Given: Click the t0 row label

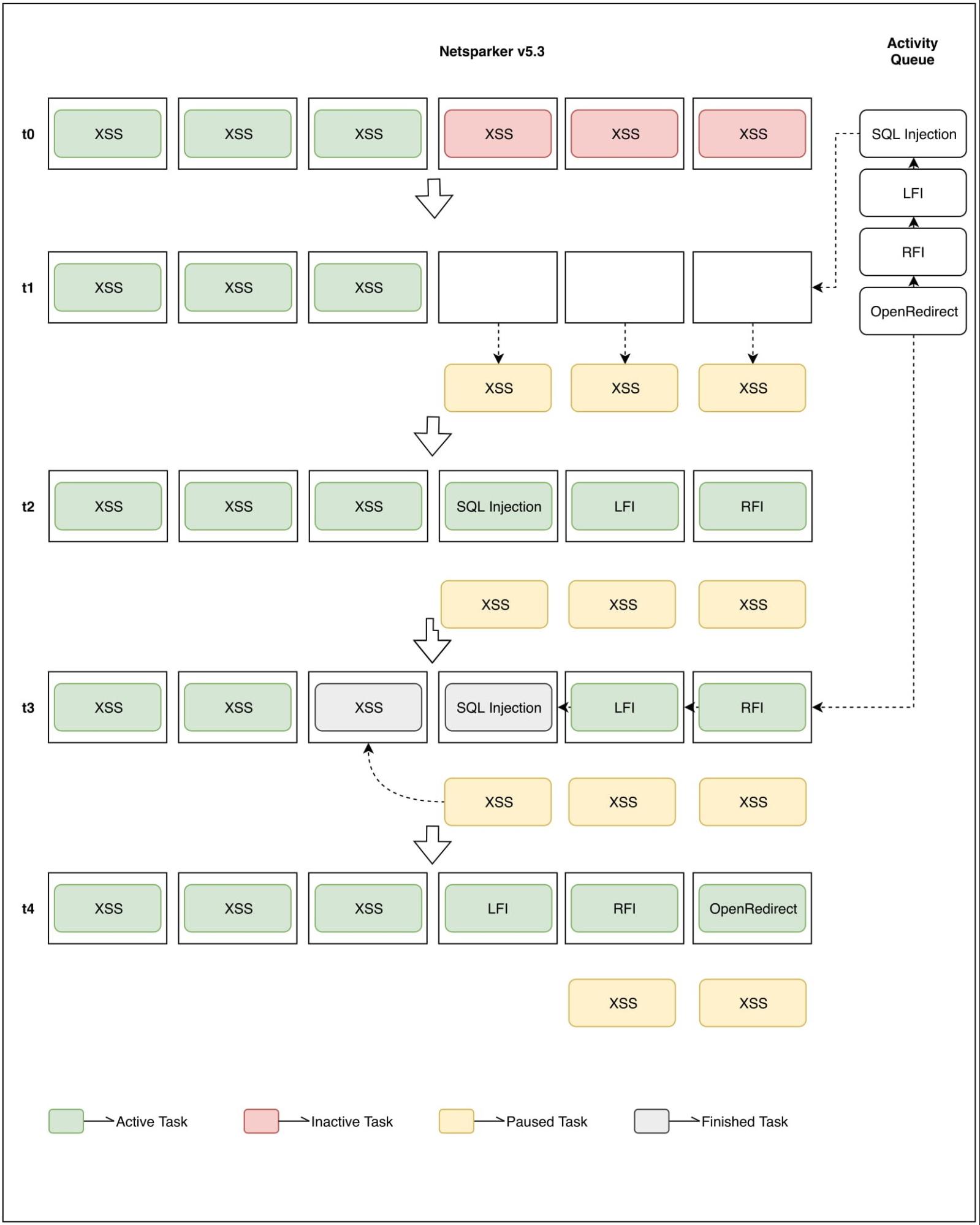Looking at the screenshot, I should coord(28,134).
